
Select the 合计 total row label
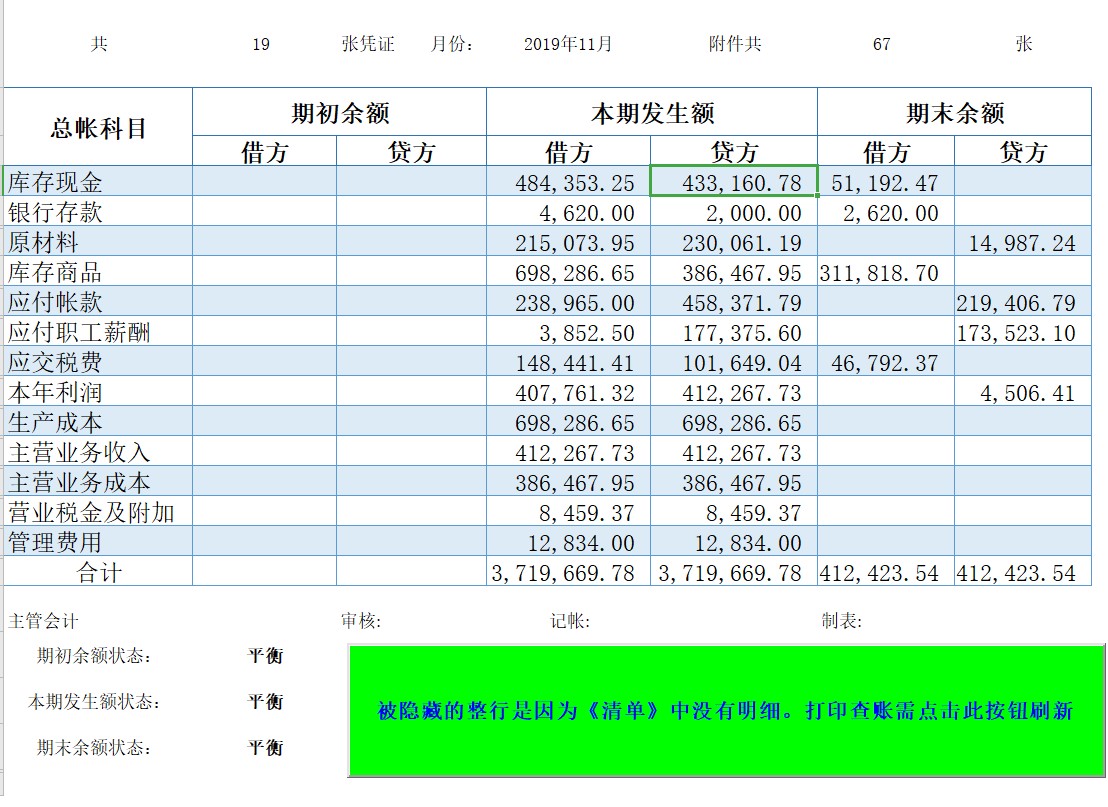click(x=97, y=573)
